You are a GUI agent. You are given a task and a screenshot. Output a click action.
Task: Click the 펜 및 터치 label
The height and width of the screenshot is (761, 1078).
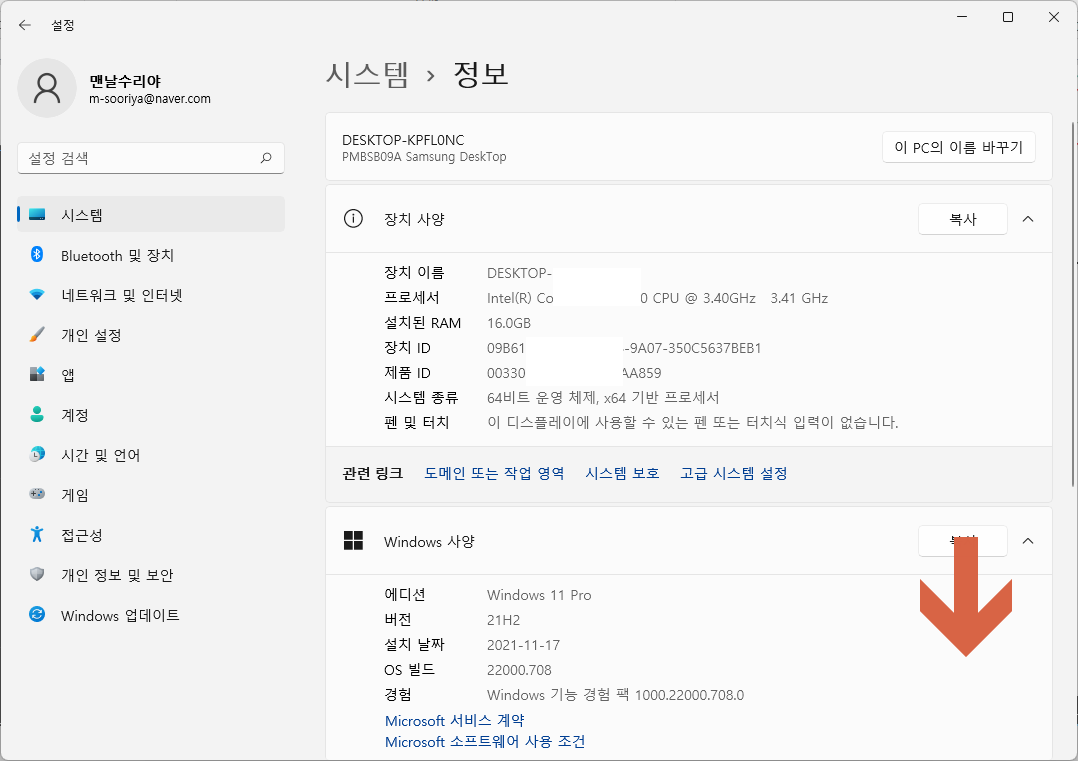pos(417,422)
